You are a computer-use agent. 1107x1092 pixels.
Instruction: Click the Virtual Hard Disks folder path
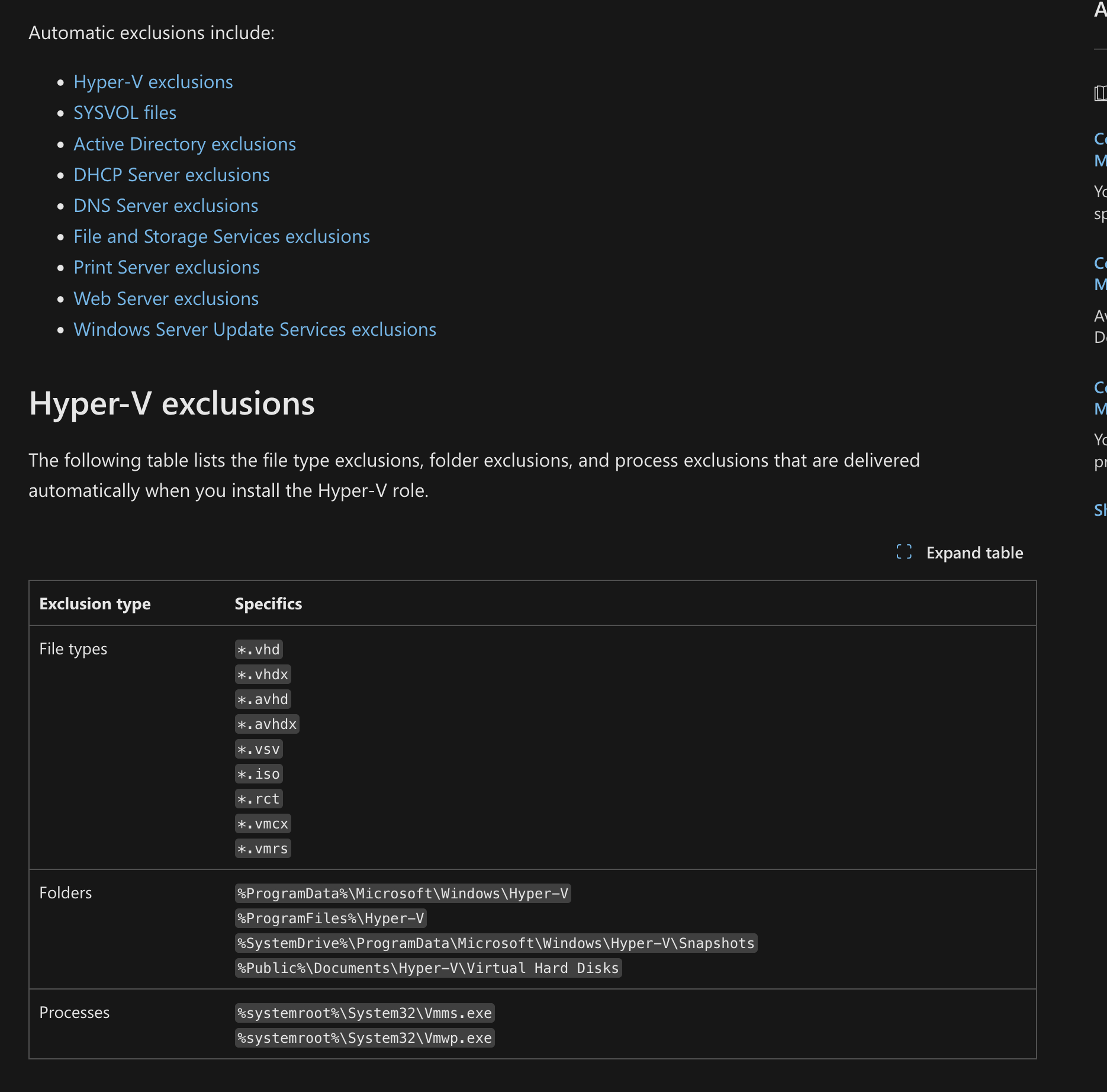pyautogui.click(x=428, y=968)
